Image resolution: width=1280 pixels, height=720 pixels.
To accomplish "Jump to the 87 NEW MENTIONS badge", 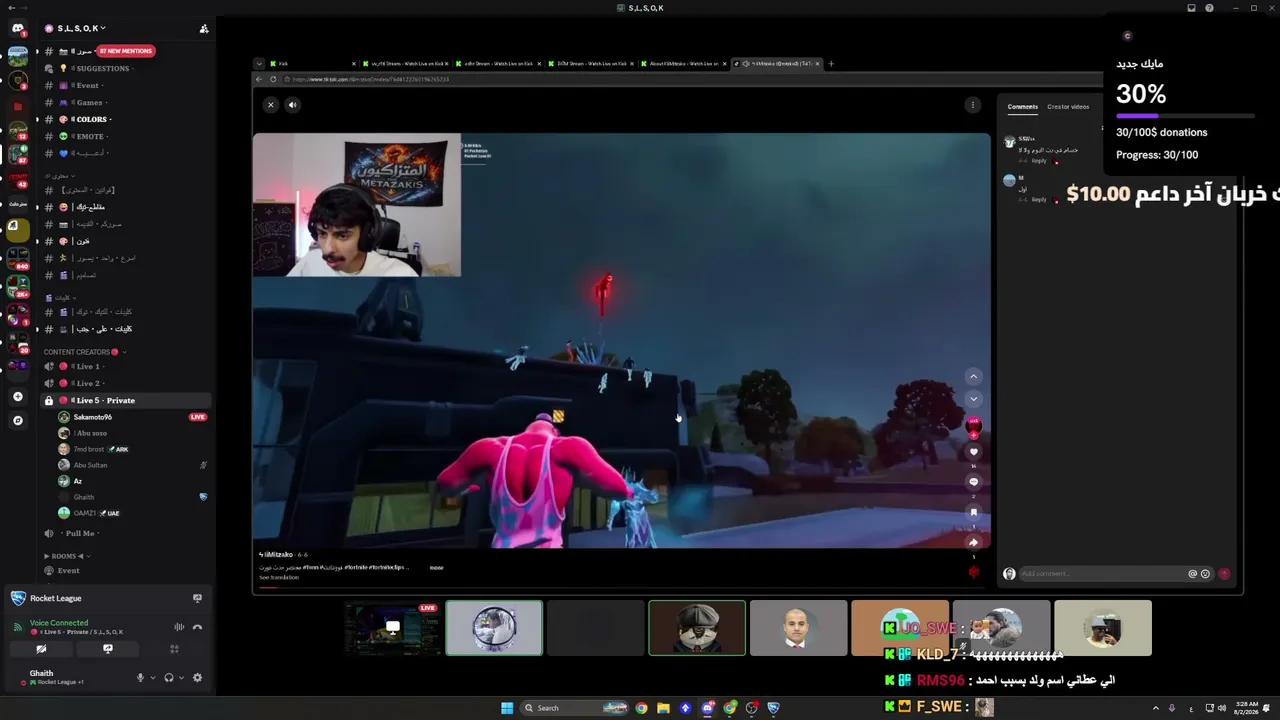I will 125,51.
